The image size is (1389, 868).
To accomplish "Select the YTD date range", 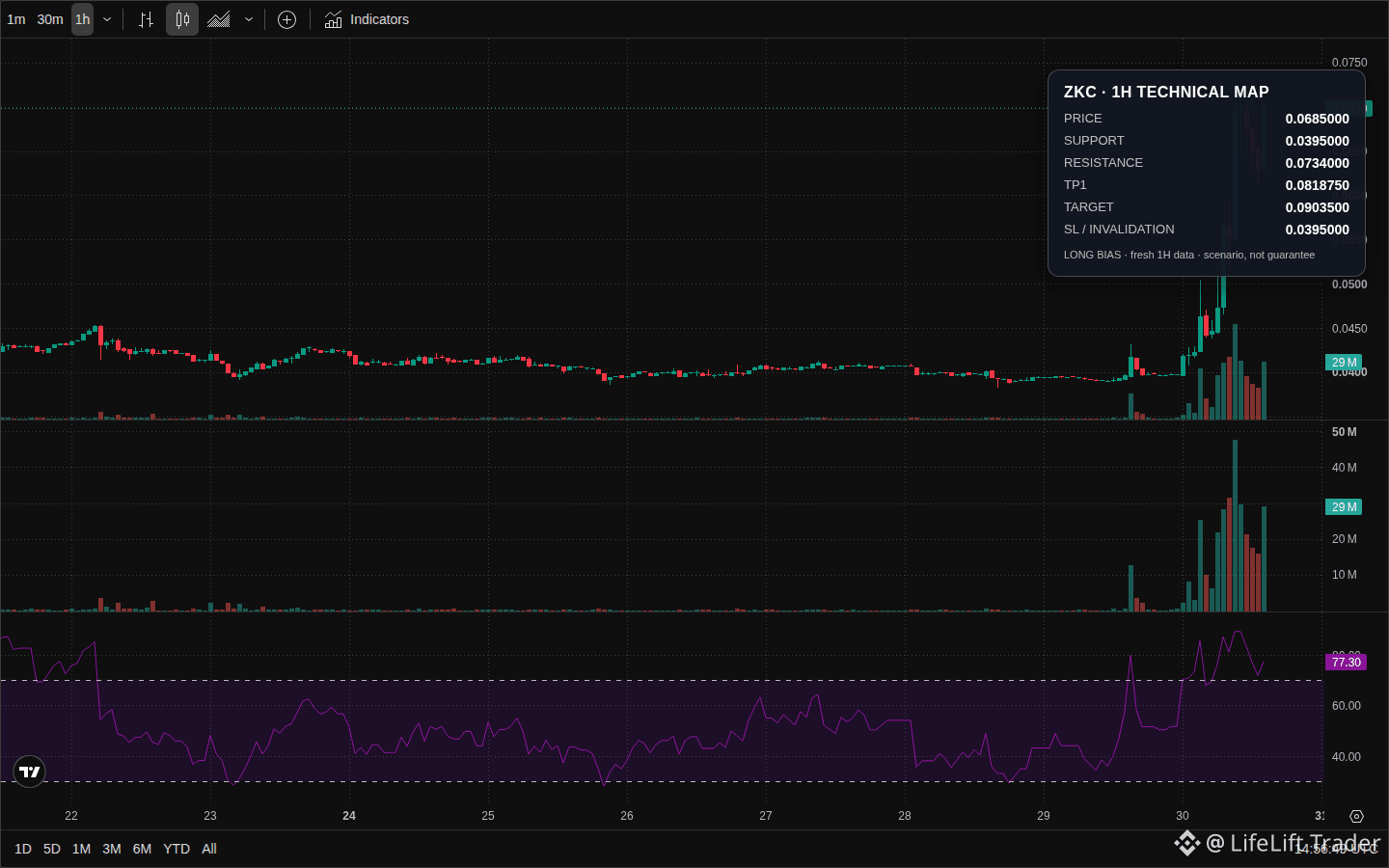I will click(x=177, y=849).
